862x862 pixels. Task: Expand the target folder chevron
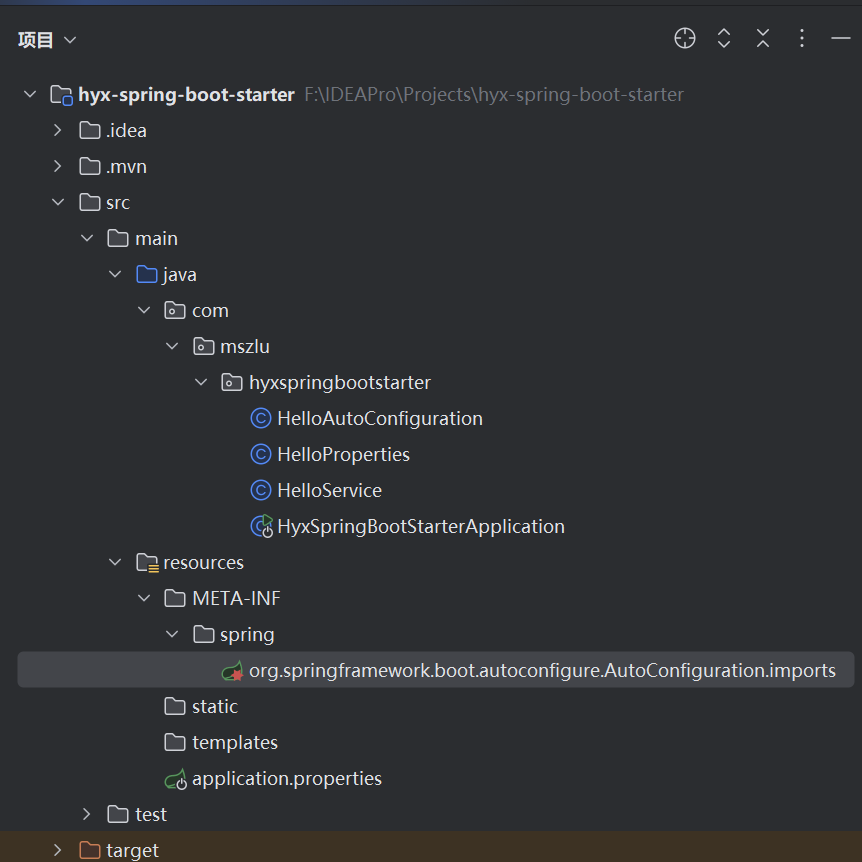point(58,850)
